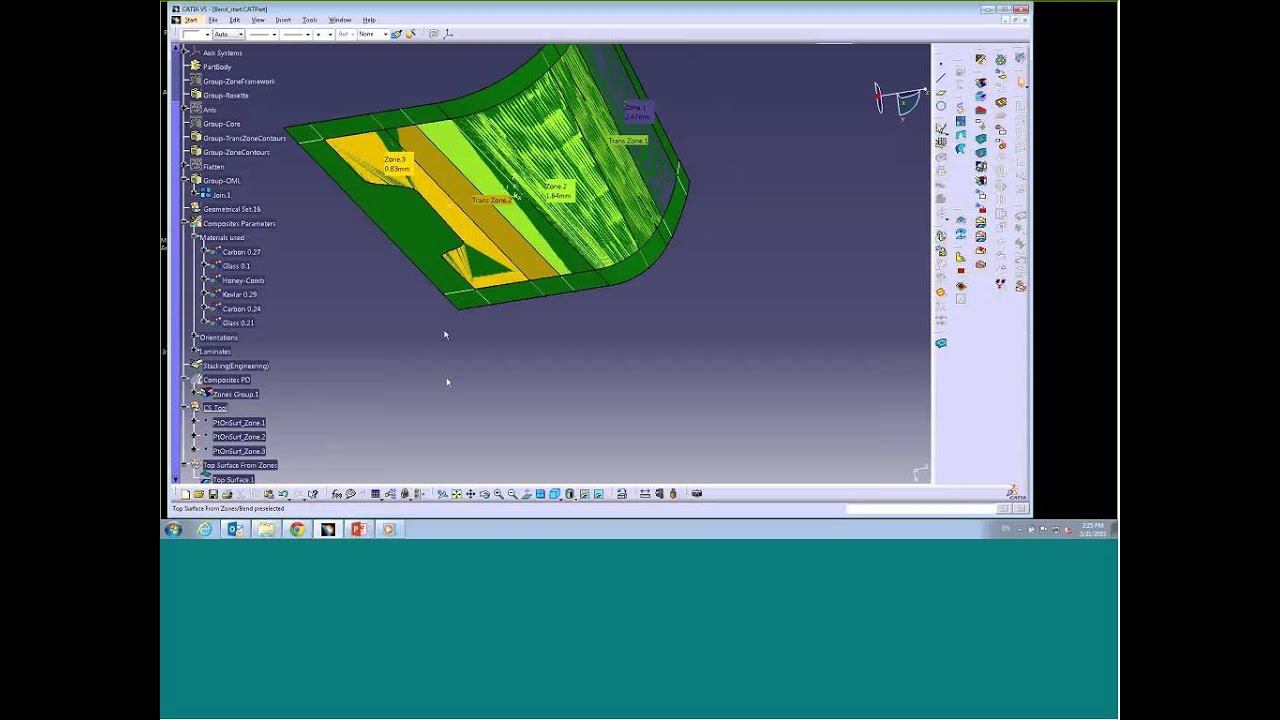Select Group-Core in the tree
This screenshot has height=720, width=1280.
(x=222, y=124)
